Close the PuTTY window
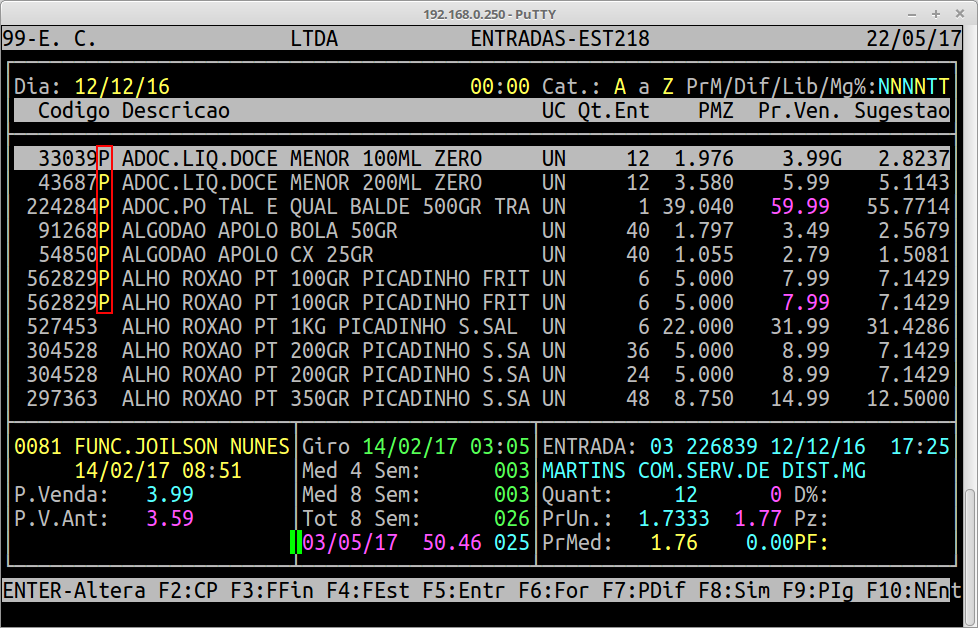This screenshot has width=978, height=628. 961,13
